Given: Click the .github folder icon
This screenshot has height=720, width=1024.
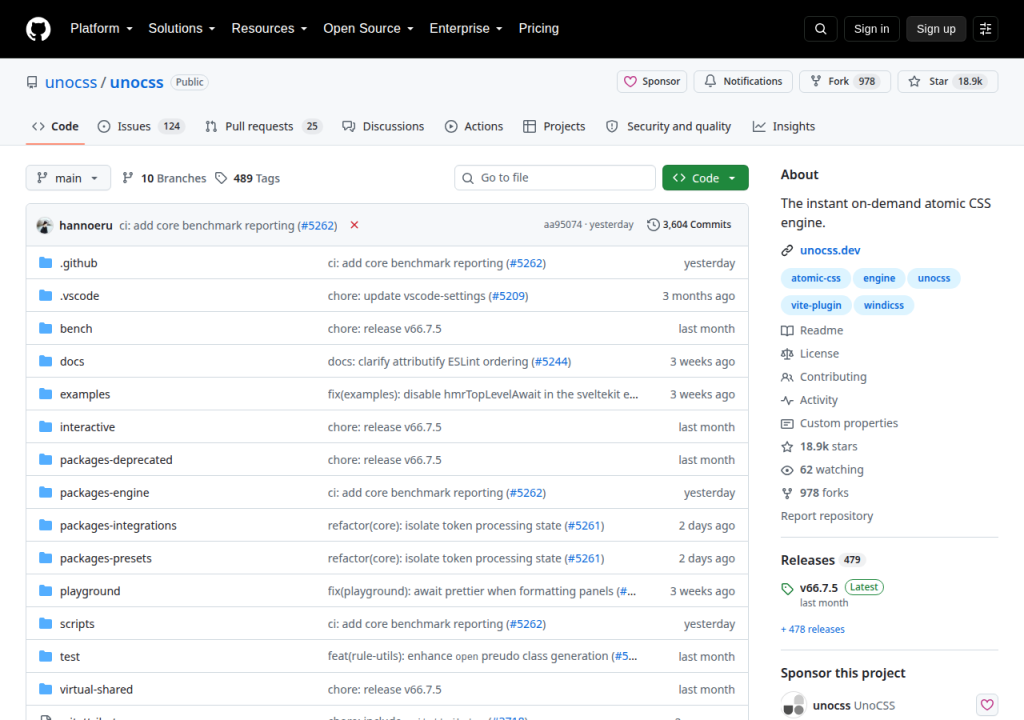Looking at the screenshot, I should (x=45, y=263).
